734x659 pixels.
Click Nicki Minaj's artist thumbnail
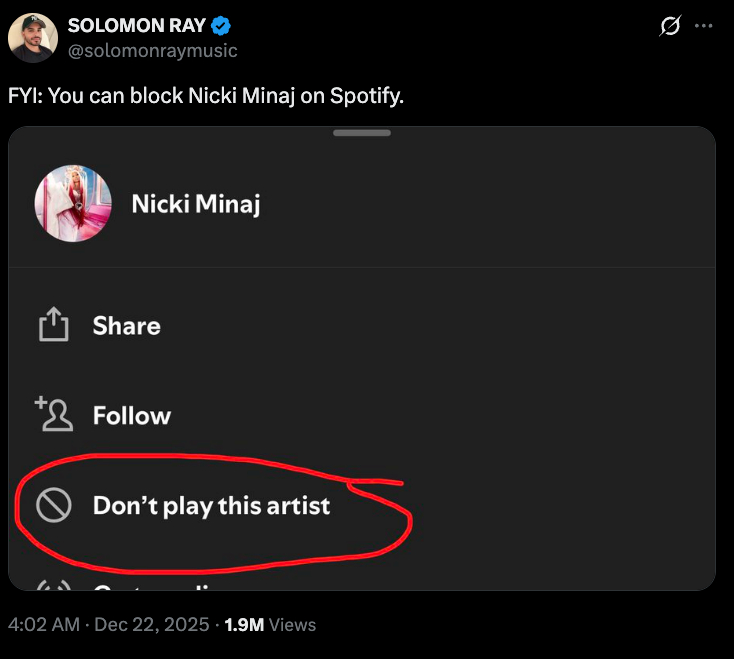pyautogui.click(x=73, y=203)
